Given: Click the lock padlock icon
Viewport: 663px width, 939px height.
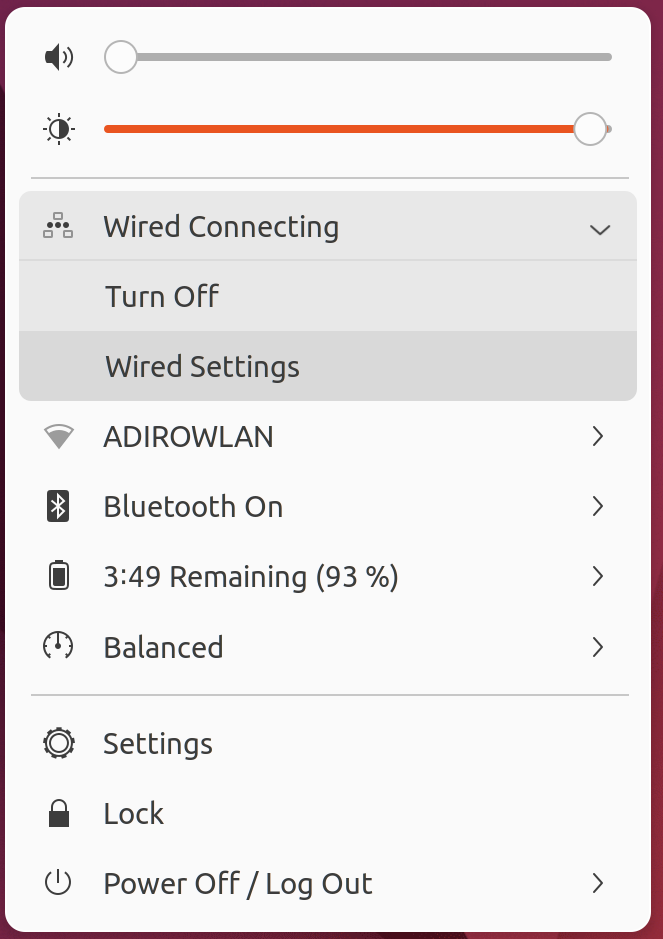Looking at the screenshot, I should [59, 813].
